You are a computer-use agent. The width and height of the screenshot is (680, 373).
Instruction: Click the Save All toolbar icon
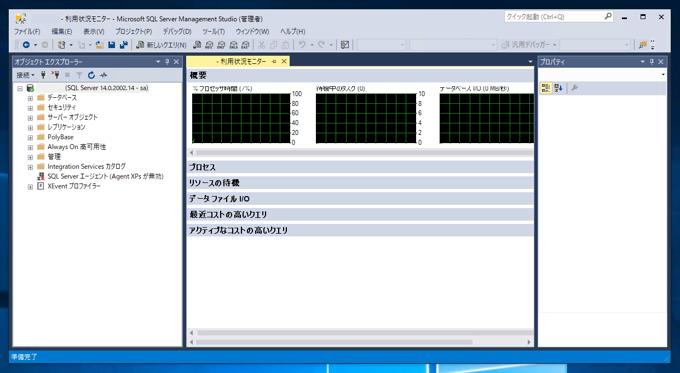pos(124,45)
